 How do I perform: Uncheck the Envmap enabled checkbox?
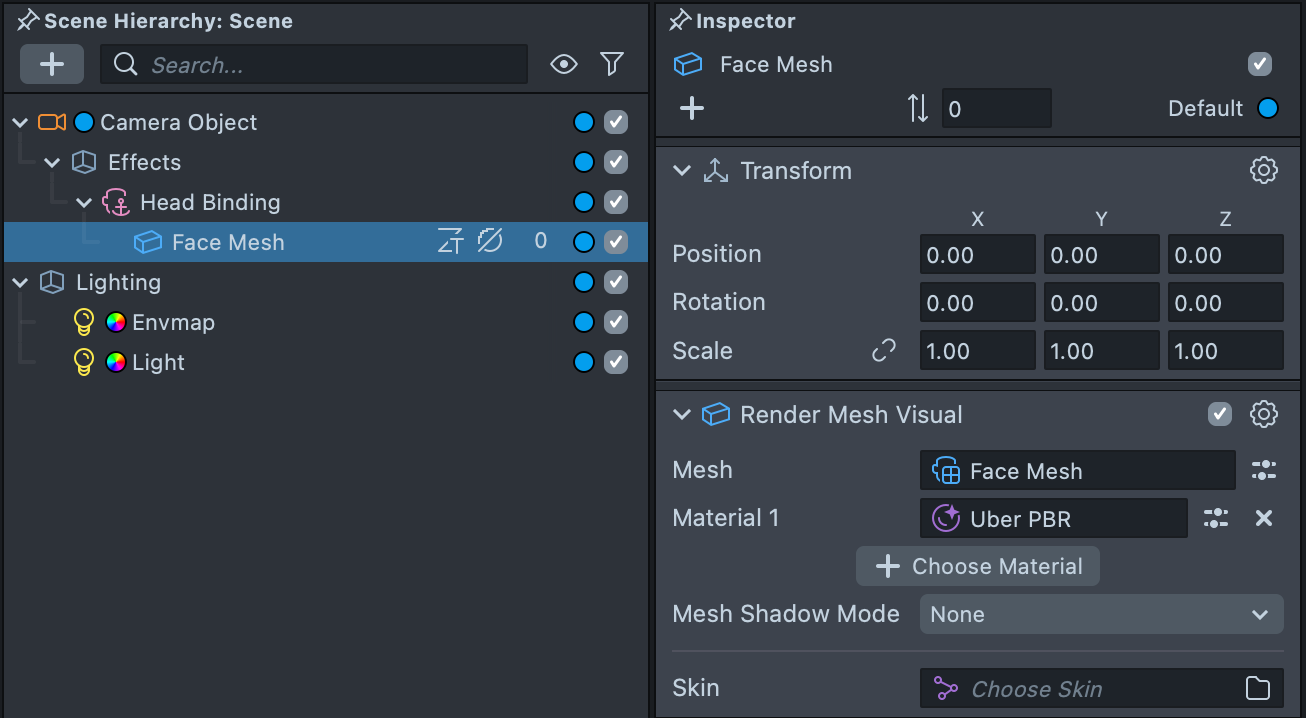(616, 323)
